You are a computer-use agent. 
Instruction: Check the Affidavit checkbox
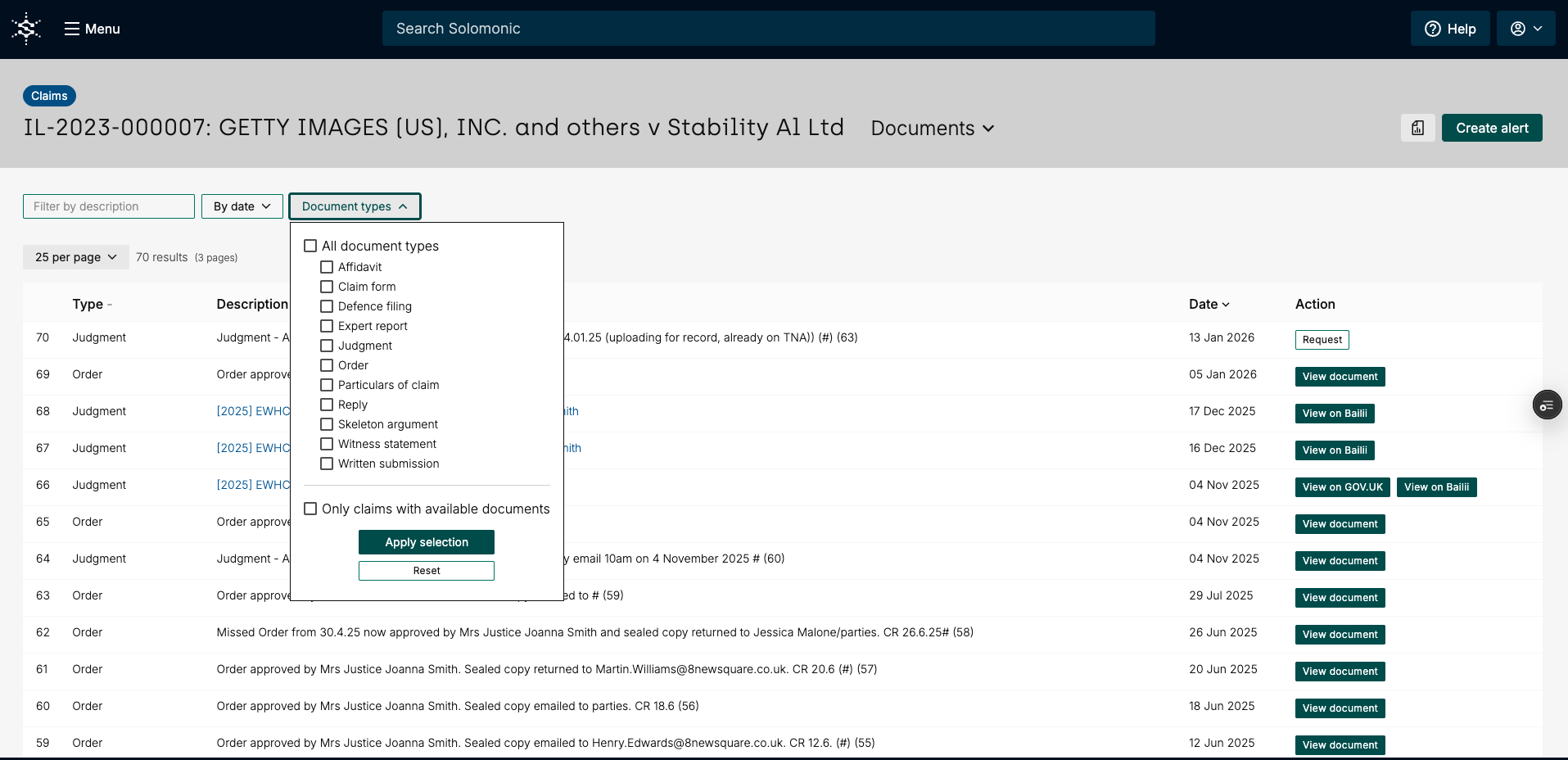click(327, 267)
